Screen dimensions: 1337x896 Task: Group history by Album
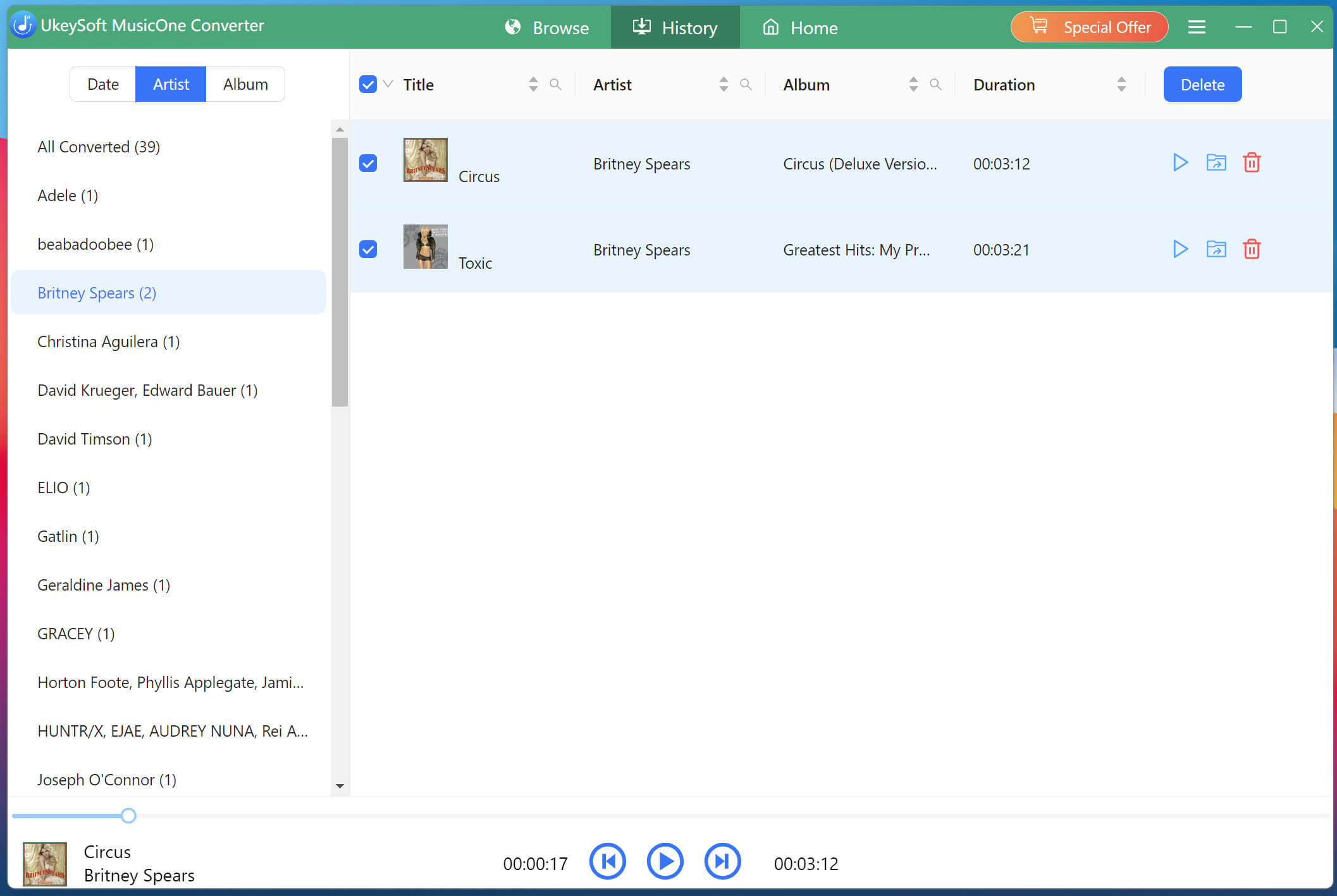coord(245,84)
